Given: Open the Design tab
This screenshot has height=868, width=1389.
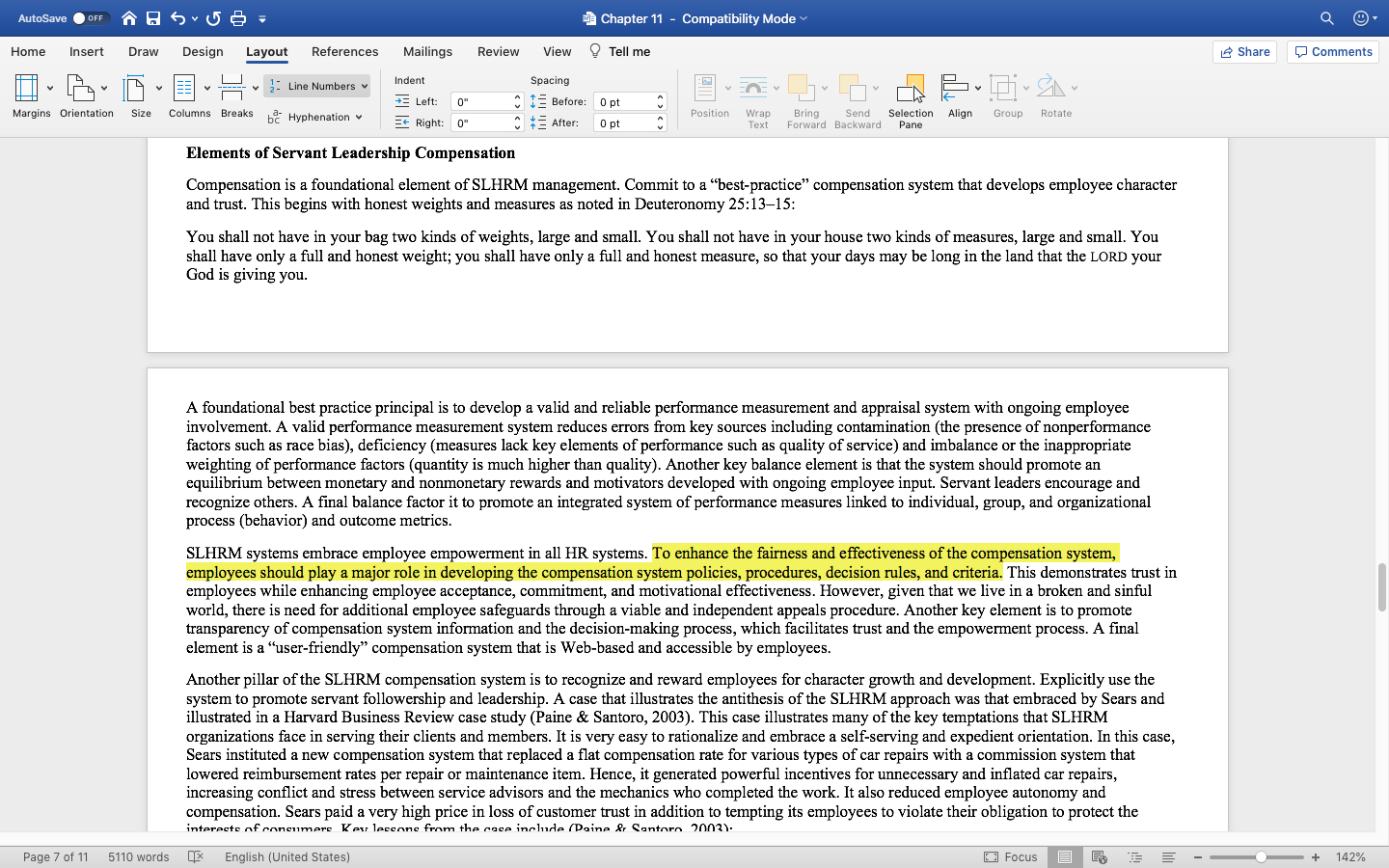Looking at the screenshot, I should click(203, 52).
